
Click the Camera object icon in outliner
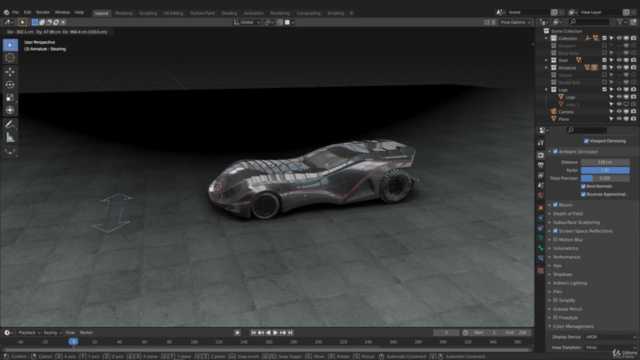point(553,111)
